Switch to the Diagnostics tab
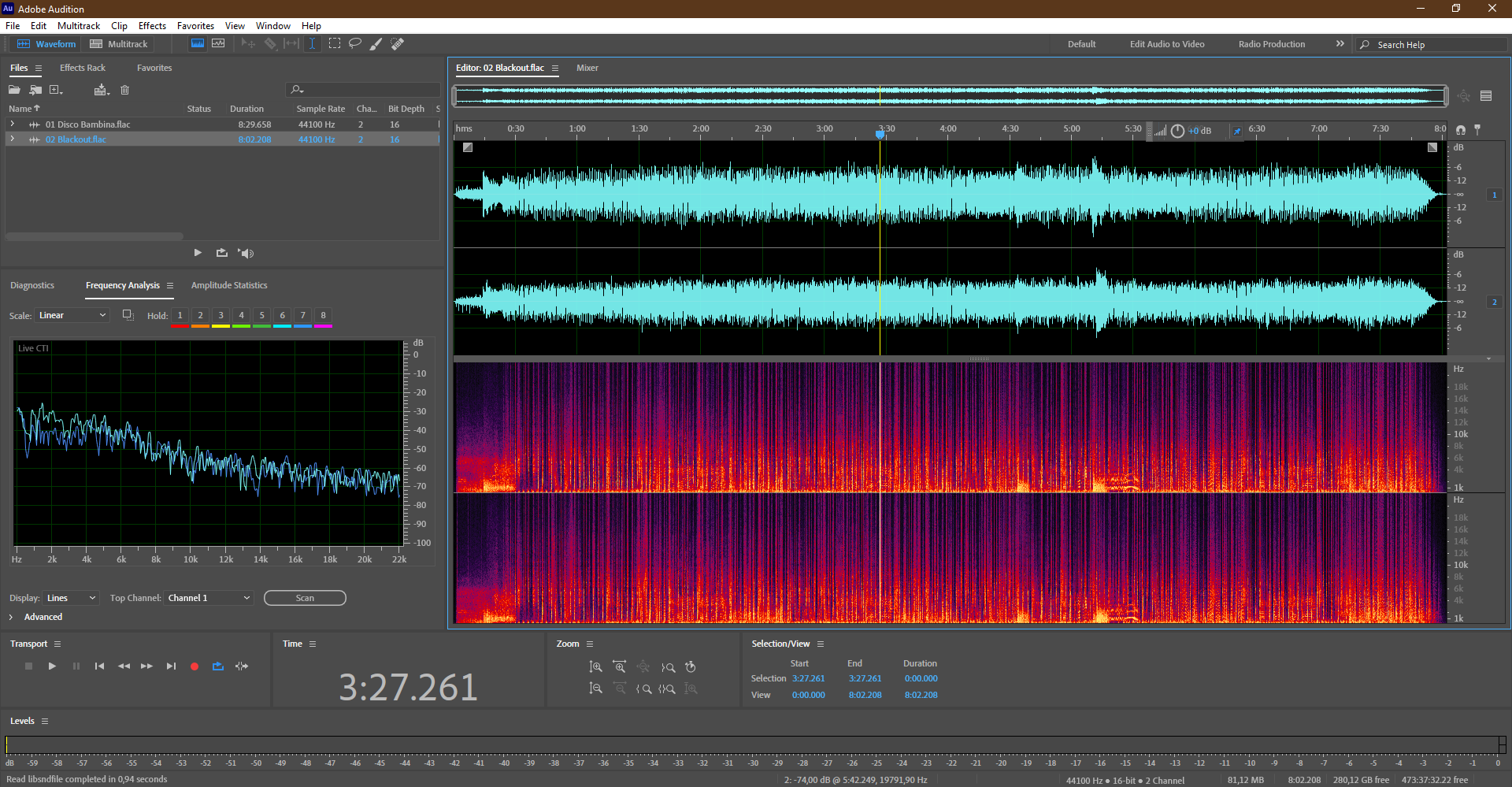Screen dimensions: 1512x787 pos(32,285)
